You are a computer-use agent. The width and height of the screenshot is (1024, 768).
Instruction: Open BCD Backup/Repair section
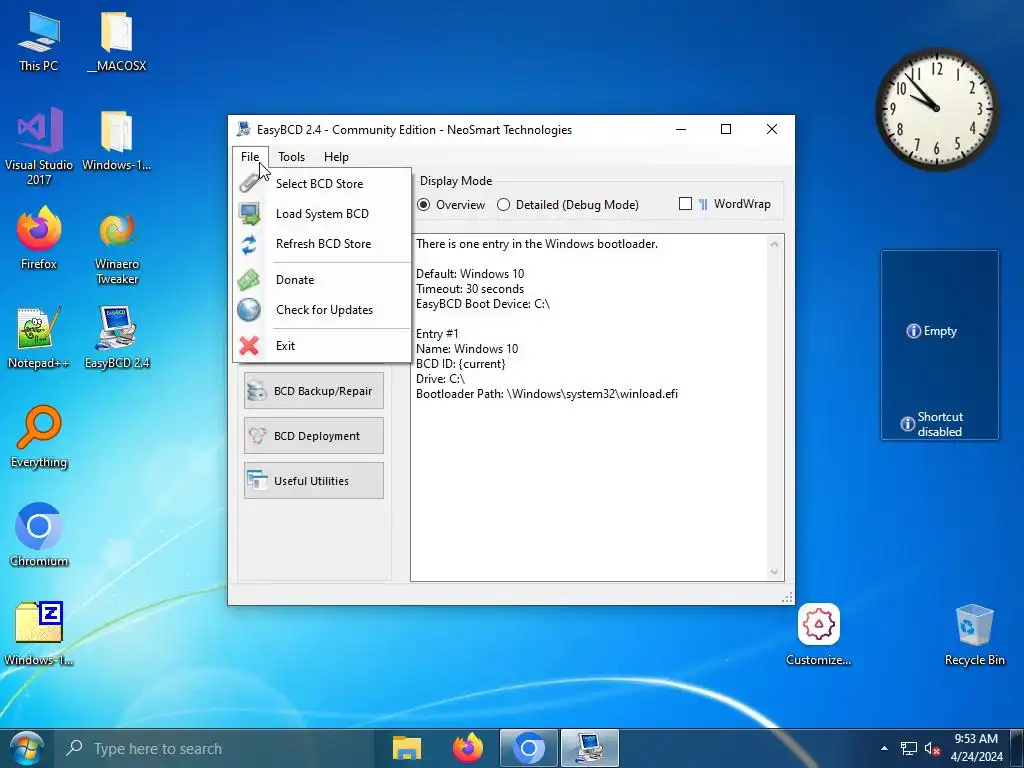point(314,391)
